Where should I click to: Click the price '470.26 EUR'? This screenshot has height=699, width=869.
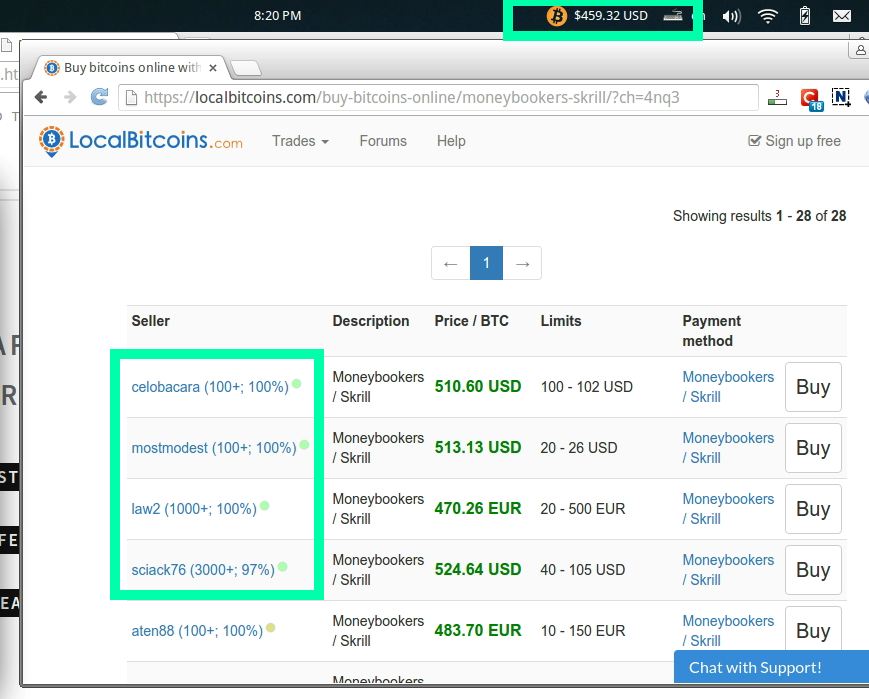tap(478, 508)
